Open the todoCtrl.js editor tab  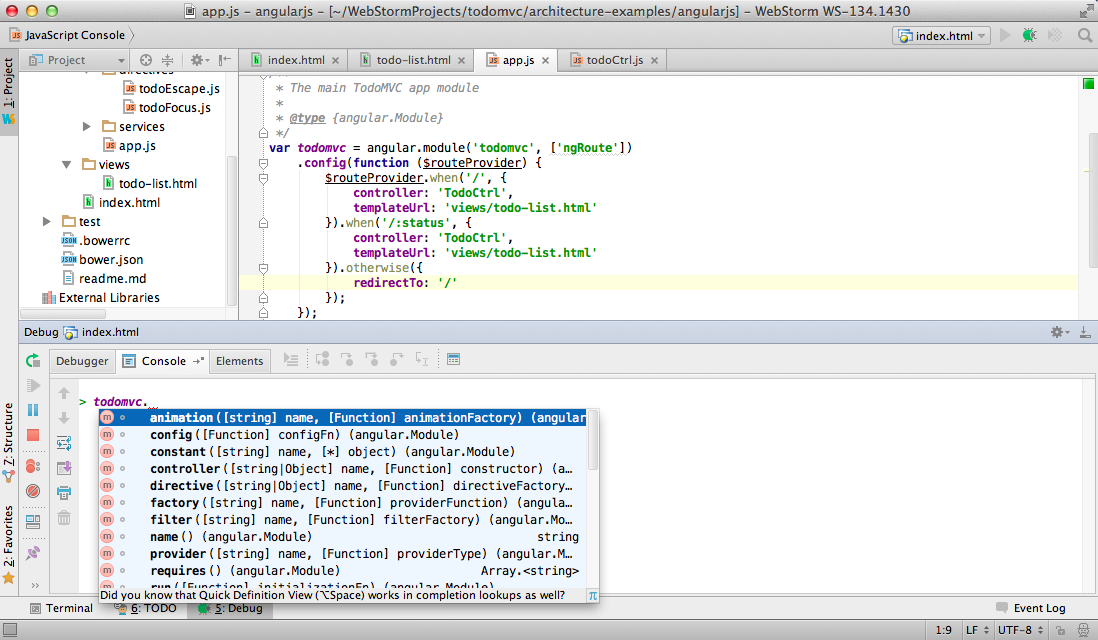tap(614, 59)
